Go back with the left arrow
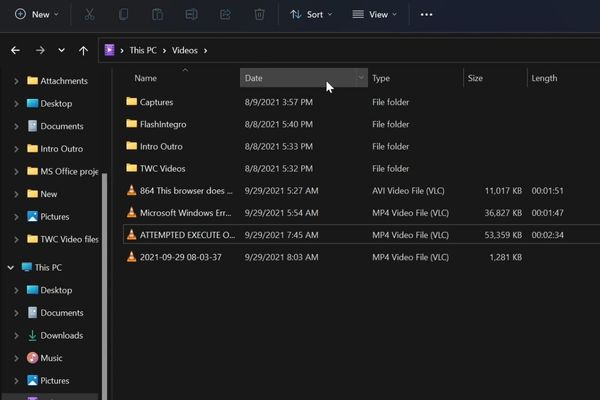This screenshot has height=400, width=600. coord(15,50)
